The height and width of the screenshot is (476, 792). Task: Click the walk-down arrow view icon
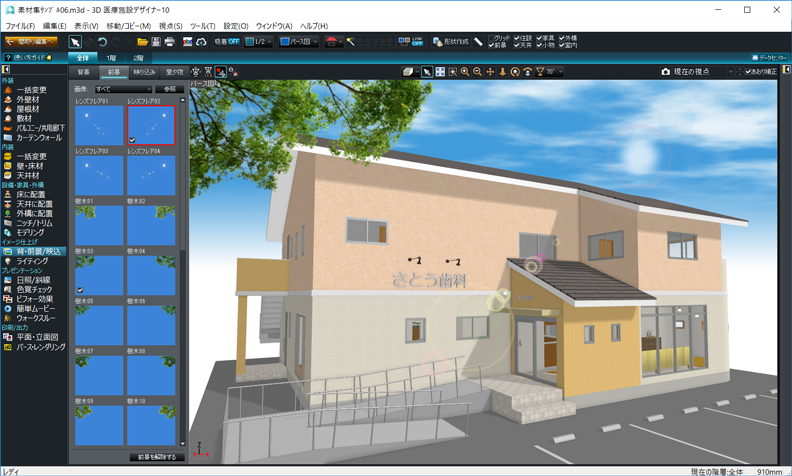pyautogui.click(x=502, y=72)
